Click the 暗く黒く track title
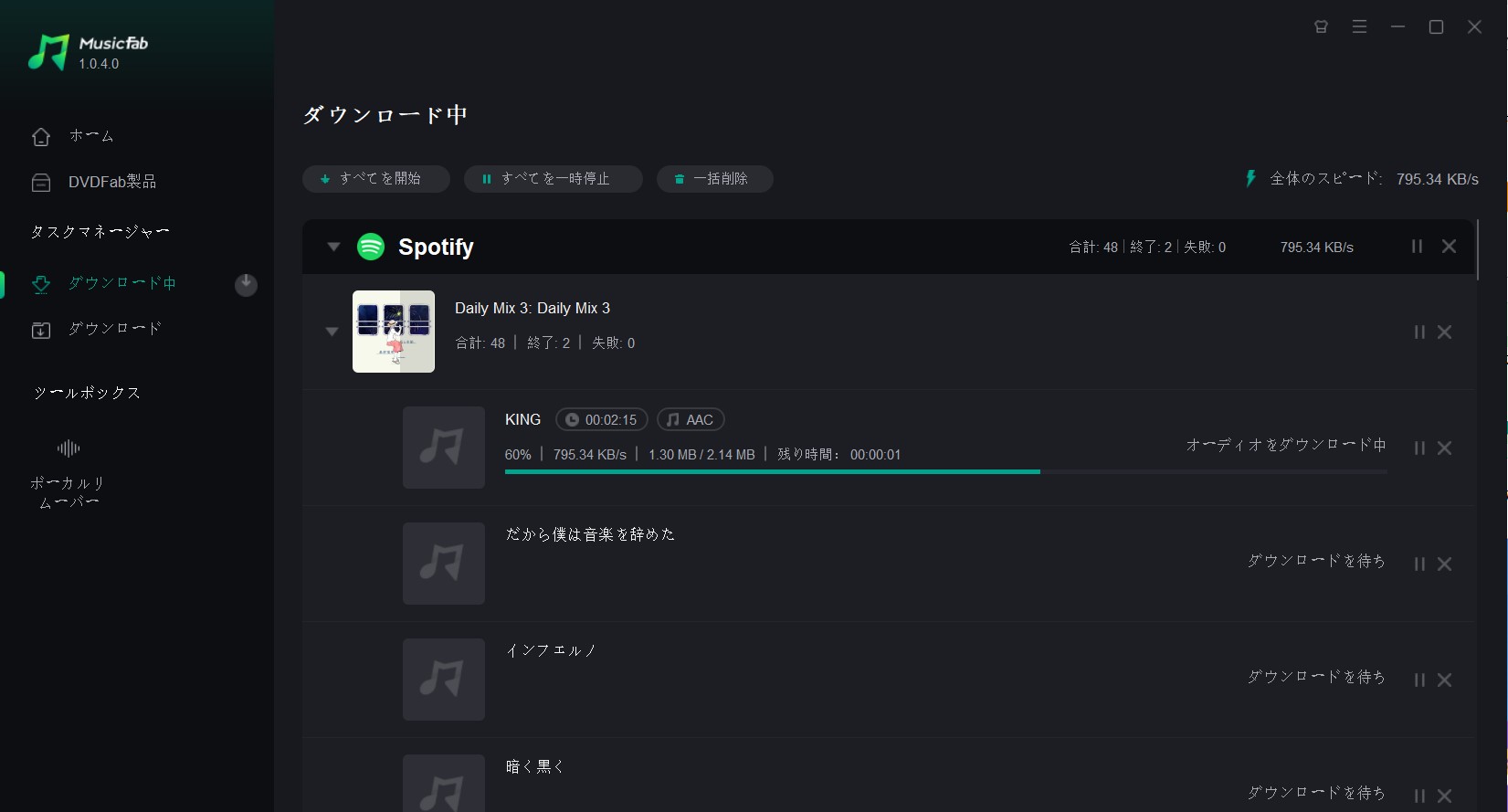 coord(535,766)
